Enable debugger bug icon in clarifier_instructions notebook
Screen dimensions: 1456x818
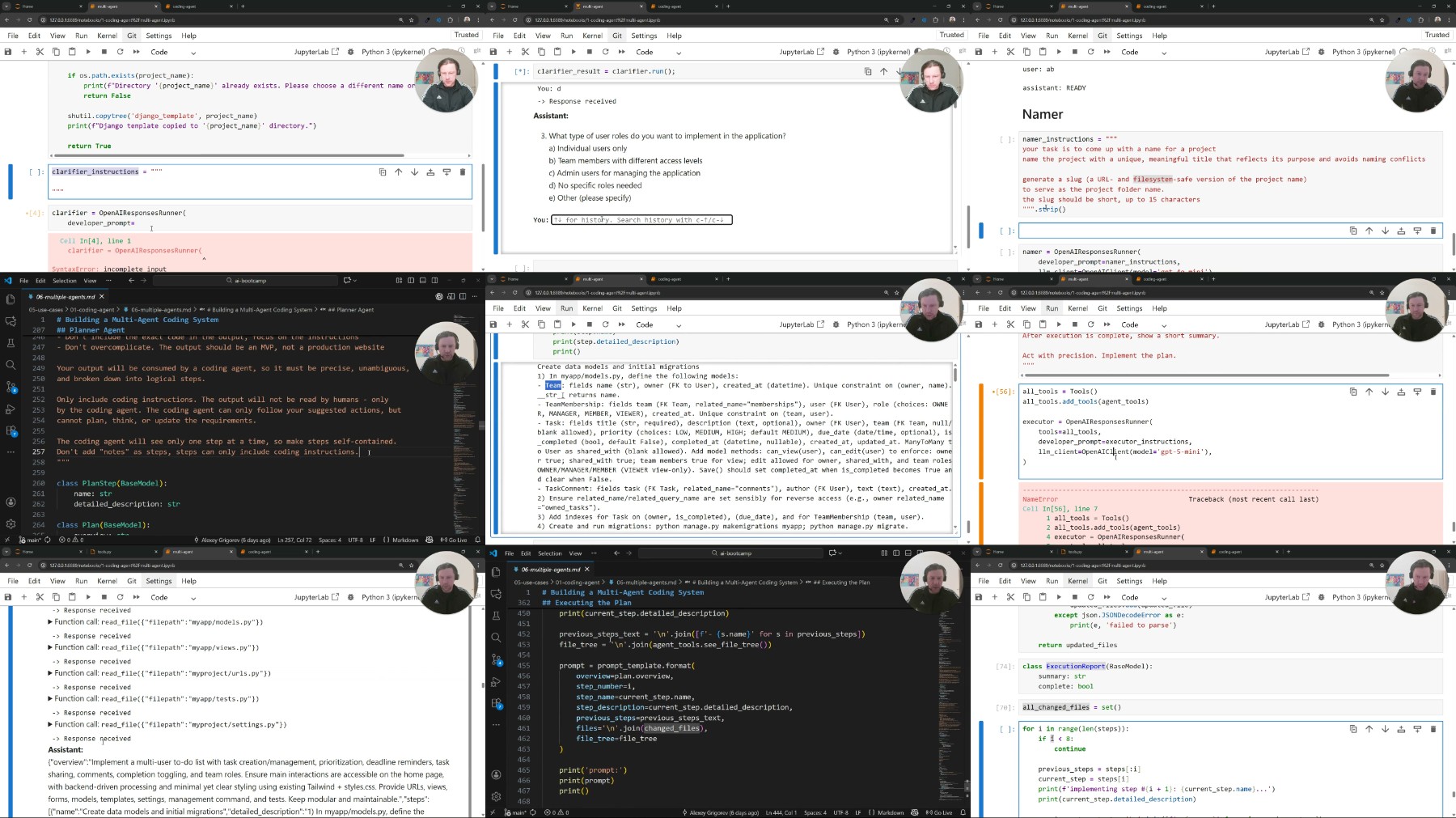coord(350,52)
